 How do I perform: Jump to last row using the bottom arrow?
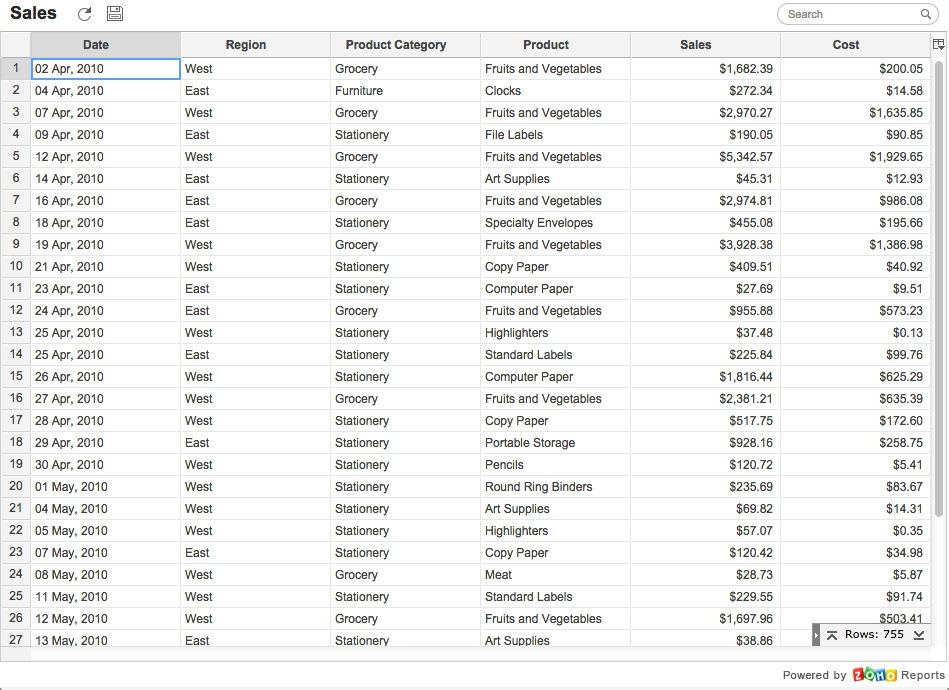(x=919, y=635)
